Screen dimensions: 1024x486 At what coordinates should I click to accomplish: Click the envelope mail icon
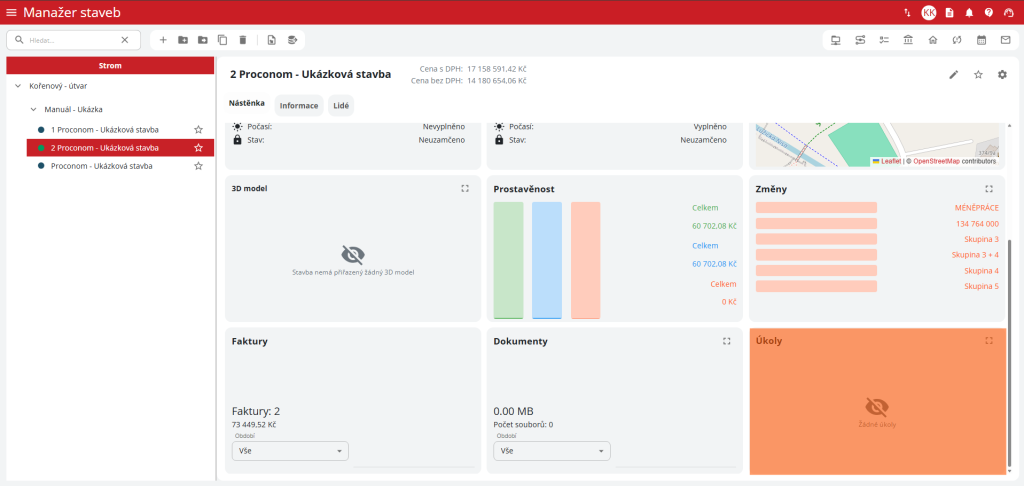coord(1005,40)
